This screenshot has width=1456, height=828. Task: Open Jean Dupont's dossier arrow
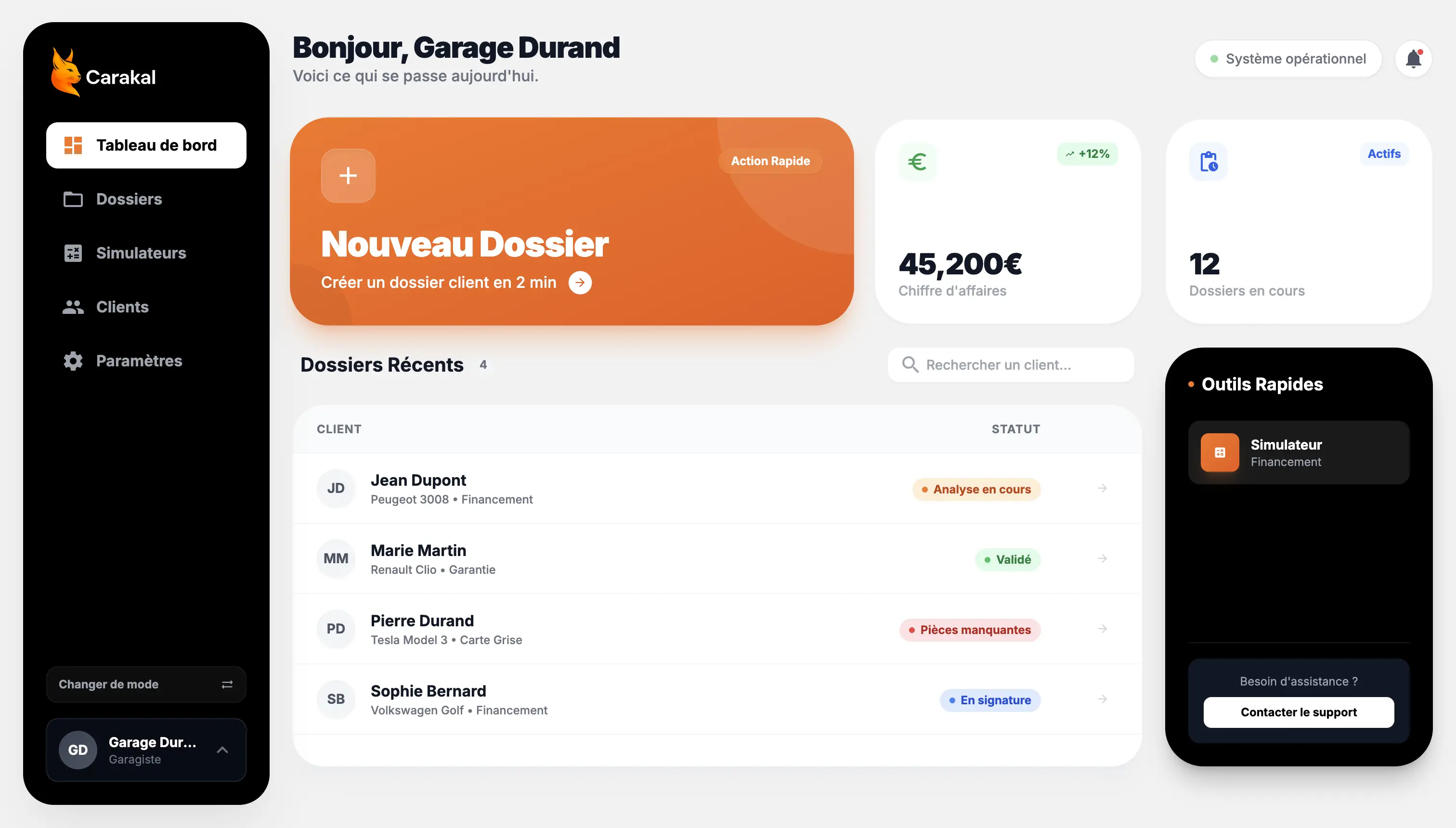1102,488
